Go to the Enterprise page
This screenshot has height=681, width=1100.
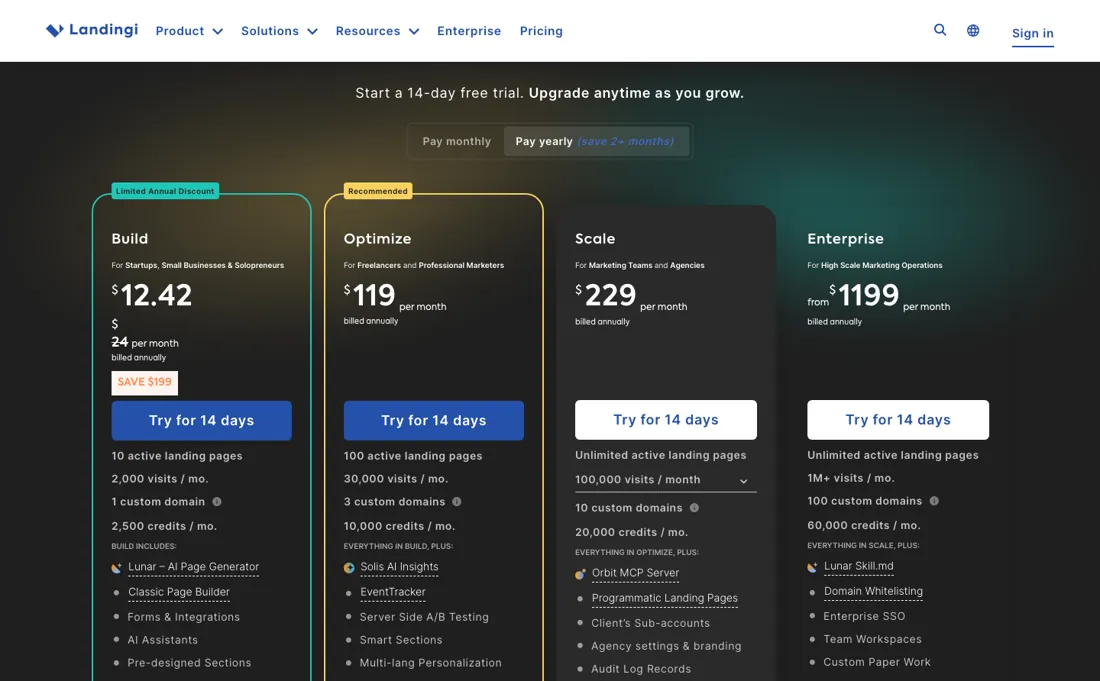pyautogui.click(x=469, y=31)
